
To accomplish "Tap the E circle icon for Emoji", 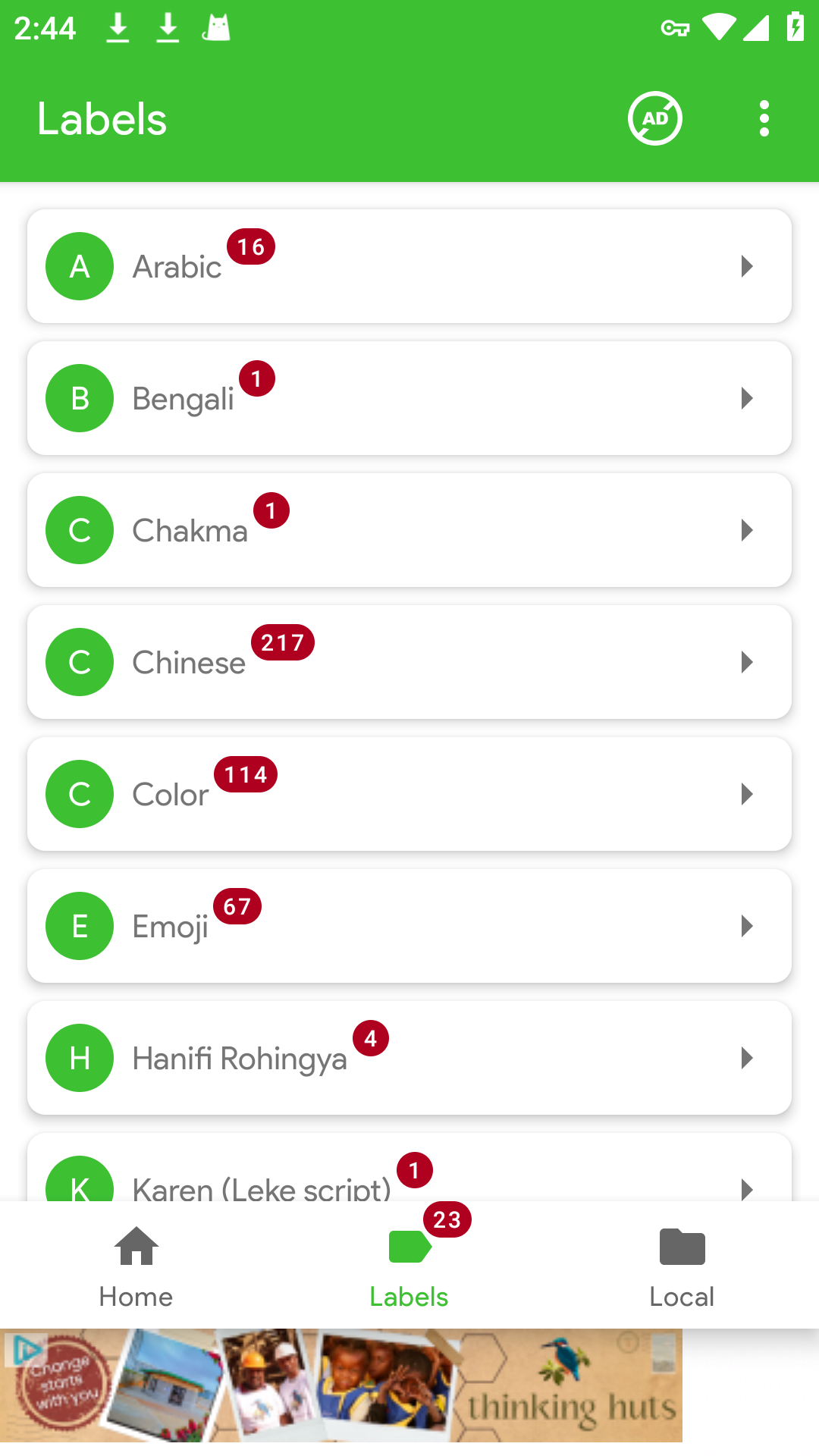I will point(80,926).
